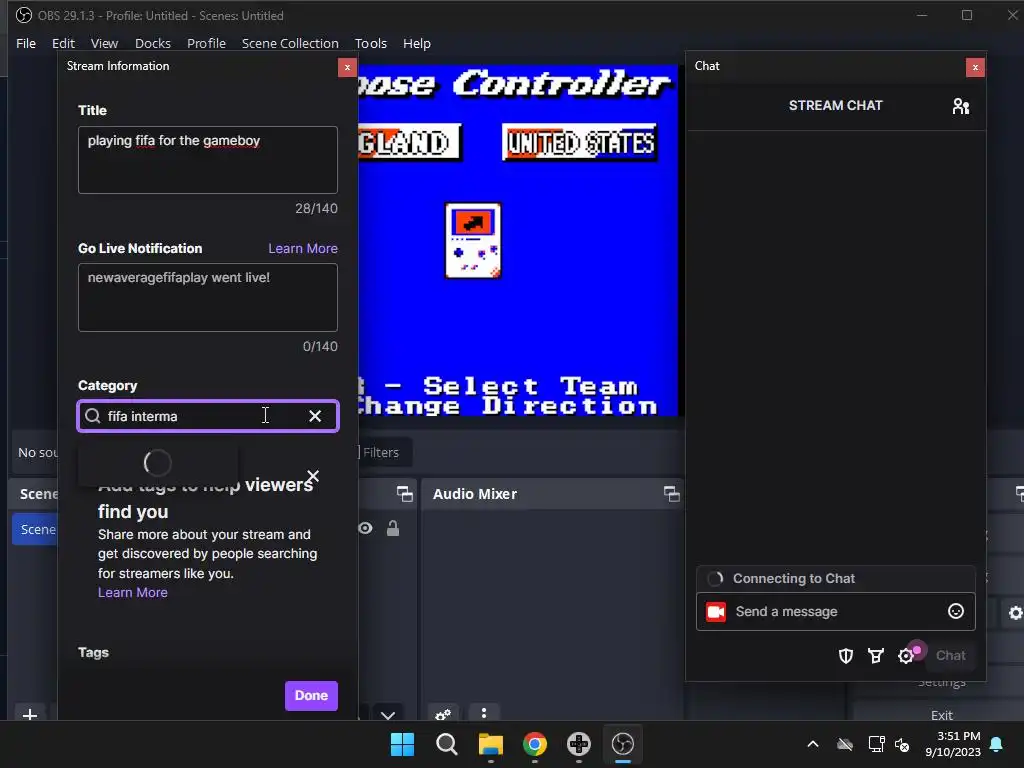
Task: Open the View menu
Action: (104, 44)
